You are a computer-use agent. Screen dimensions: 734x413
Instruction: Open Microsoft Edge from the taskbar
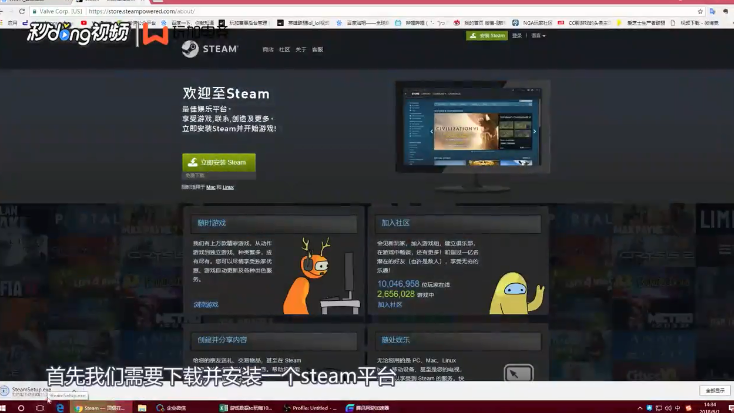click(60, 408)
